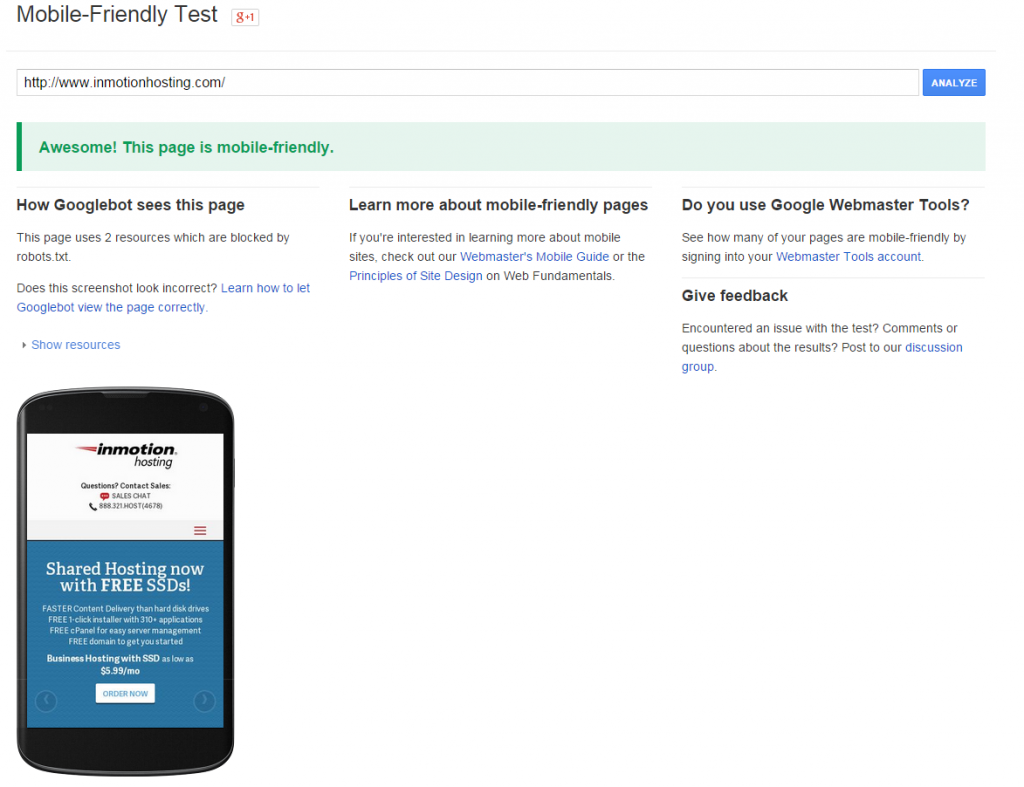Click the phone screenshot preview
Viewport: 1024px width, 787px height.
pos(125,580)
